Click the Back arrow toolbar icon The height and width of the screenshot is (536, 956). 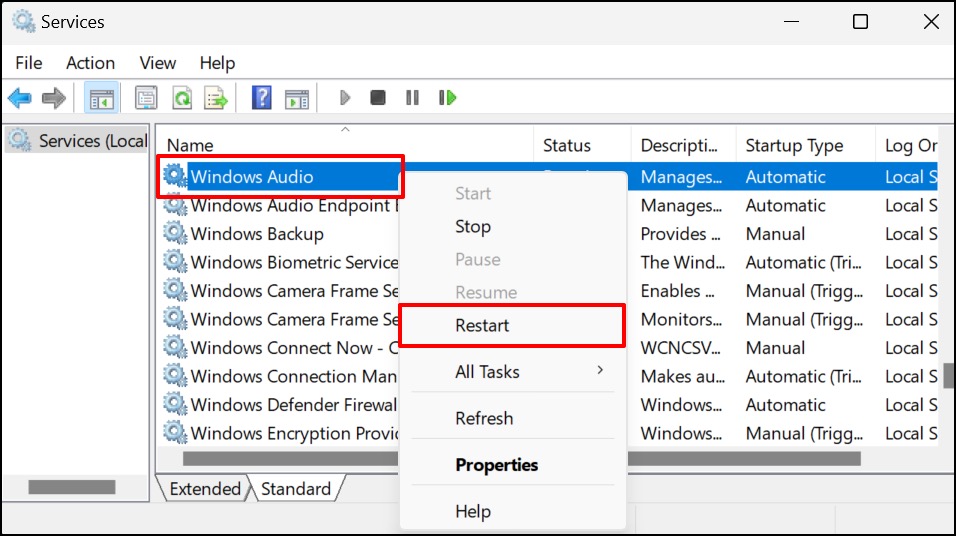pos(20,98)
